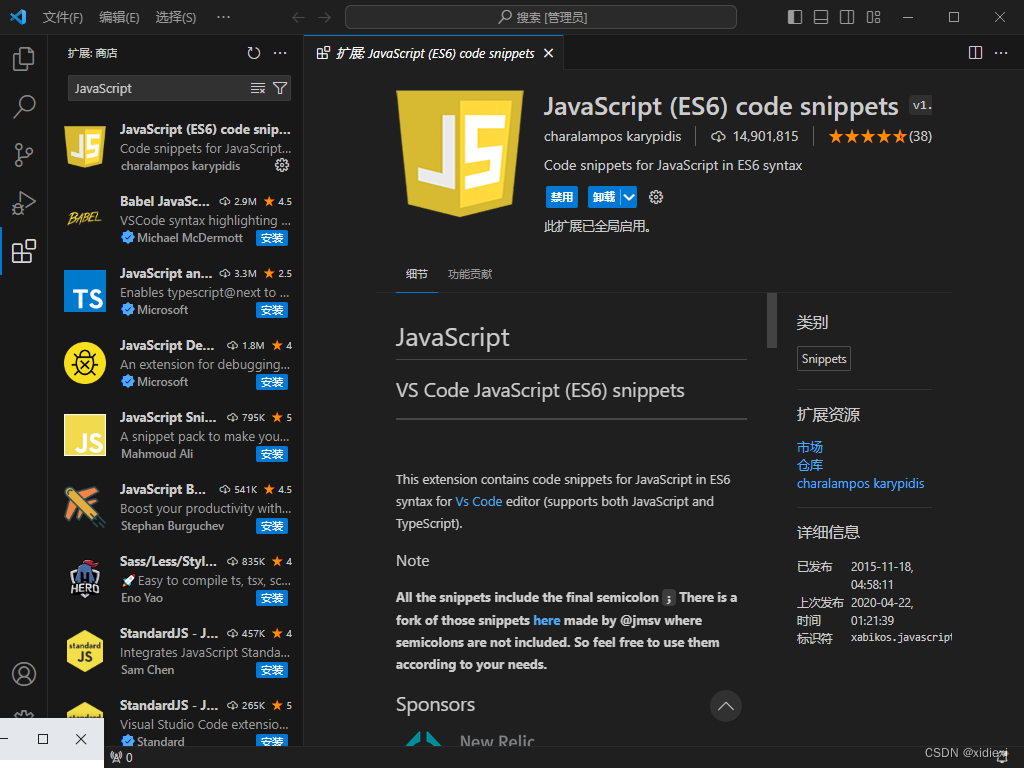Customize layout icon in title bar
Image resolution: width=1024 pixels, height=768 pixels.
(x=873, y=17)
